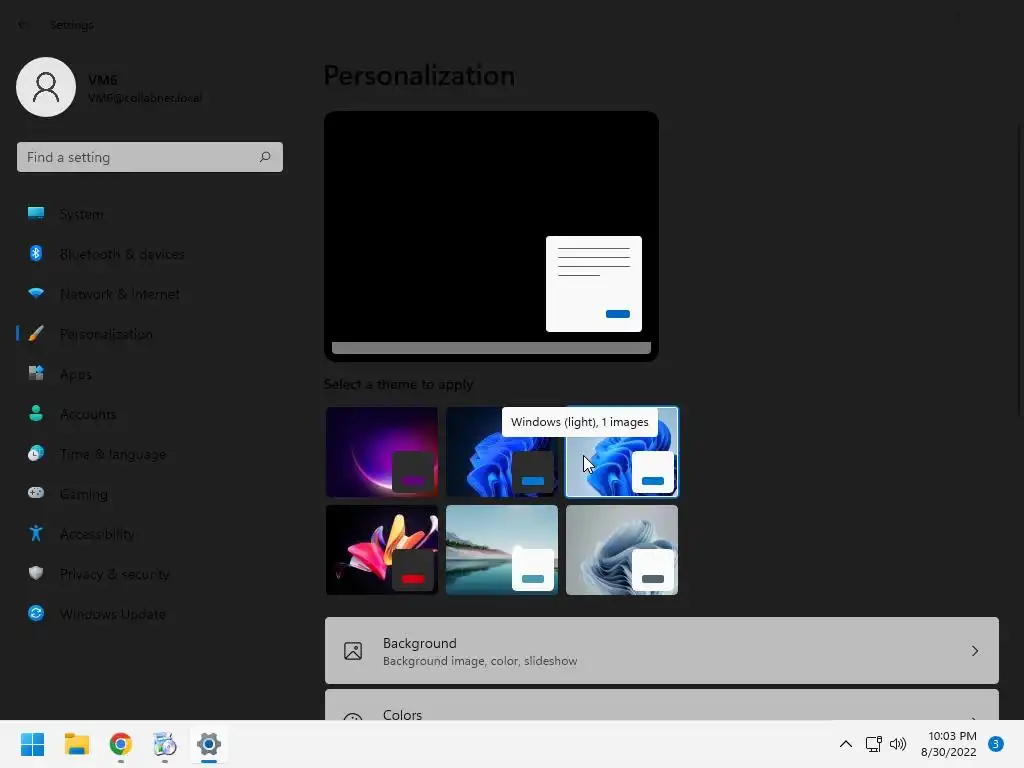Launch File Explorer from the taskbar
This screenshot has width=1024, height=768.
(x=76, y=744)
